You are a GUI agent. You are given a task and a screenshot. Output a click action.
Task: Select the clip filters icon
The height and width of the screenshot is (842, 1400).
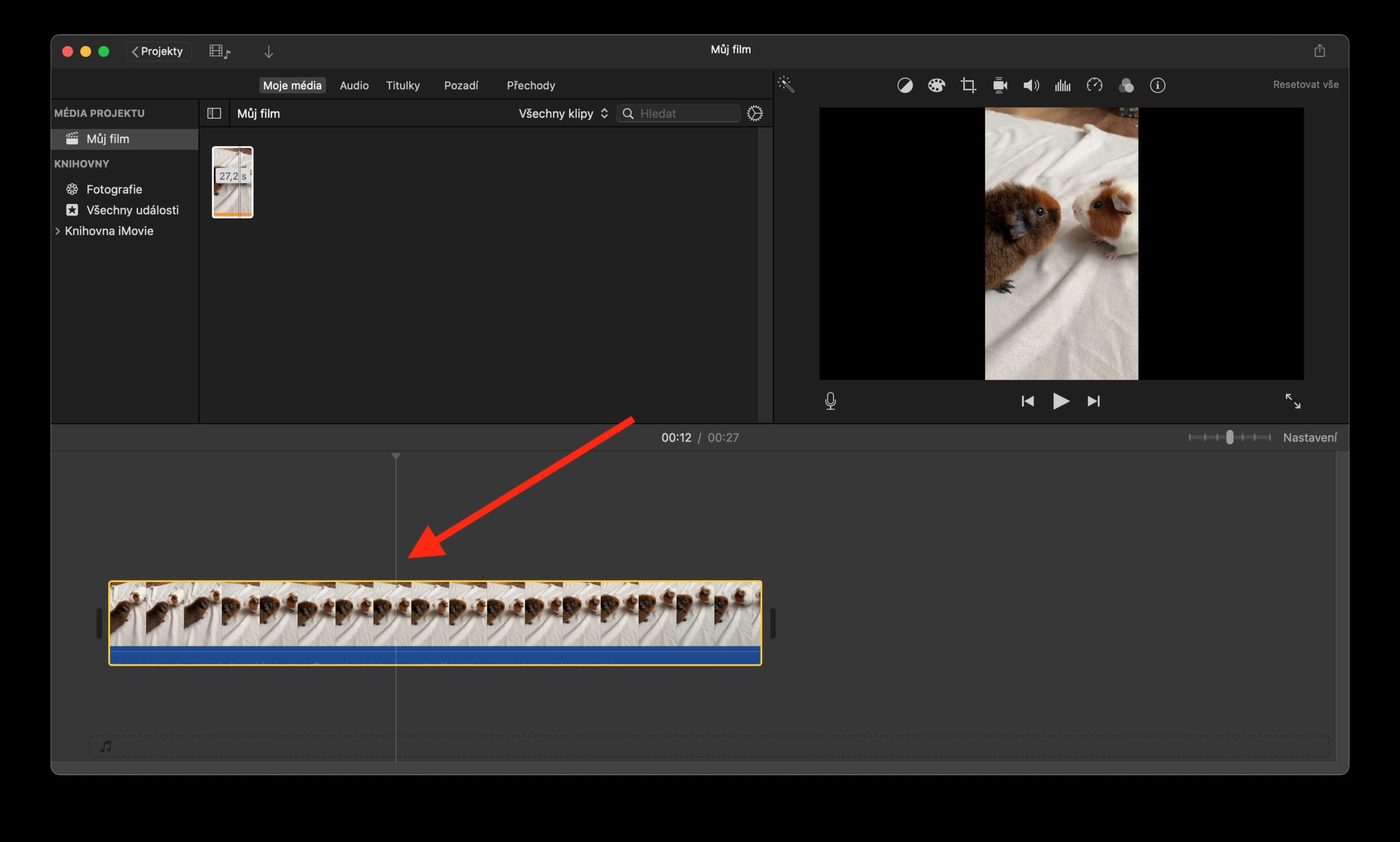click(x=1126, y=85)
